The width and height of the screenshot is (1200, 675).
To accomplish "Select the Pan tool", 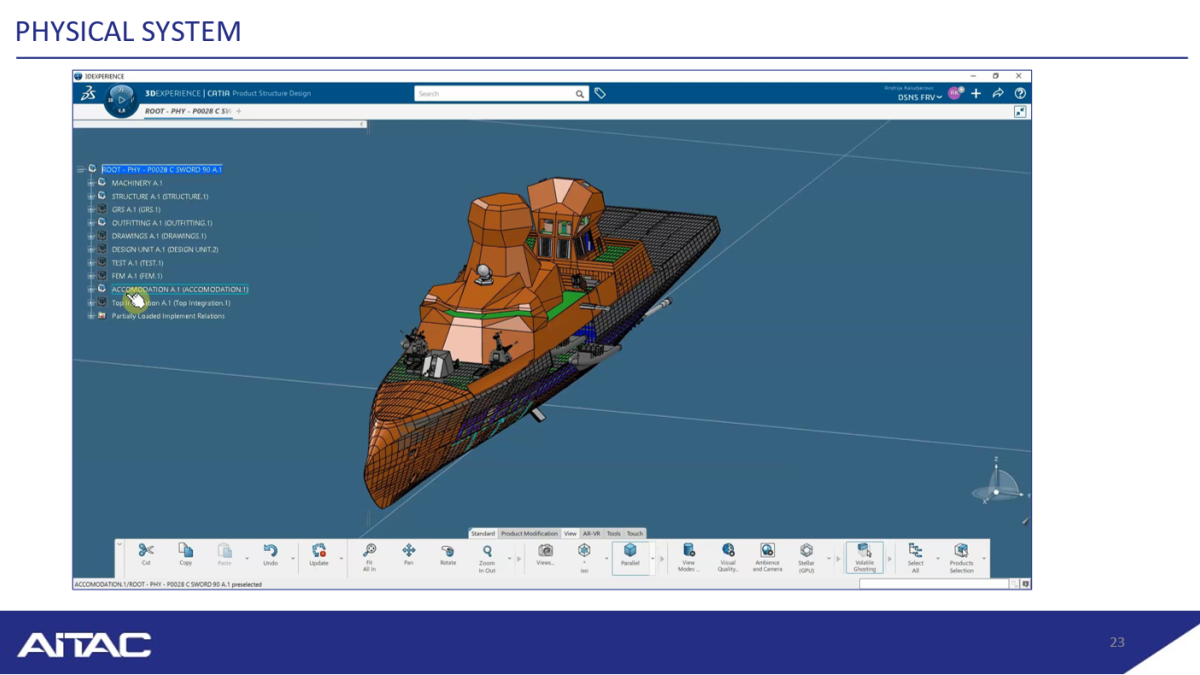I will (408, 554).
